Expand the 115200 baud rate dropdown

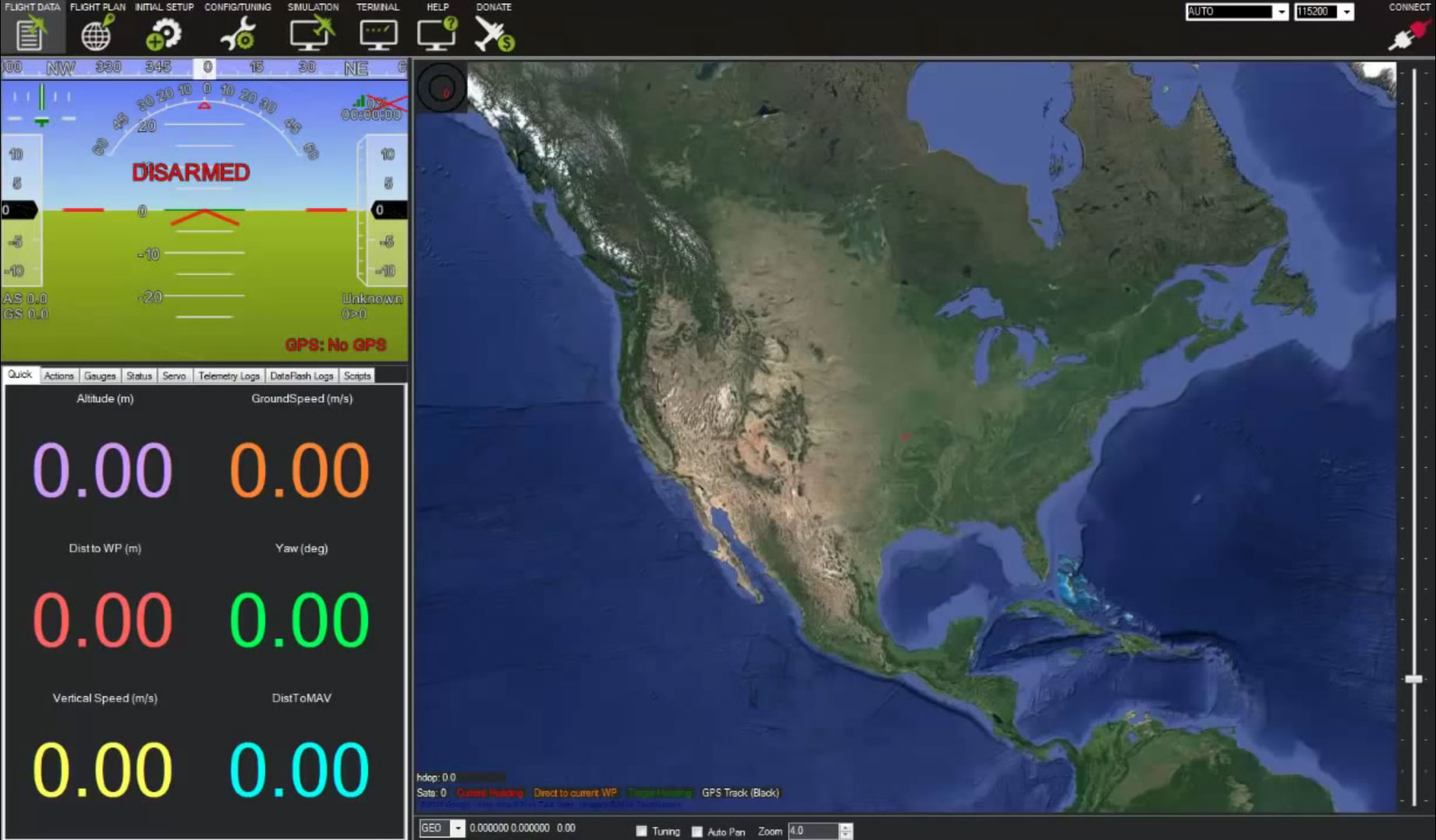click(1346, 12)
